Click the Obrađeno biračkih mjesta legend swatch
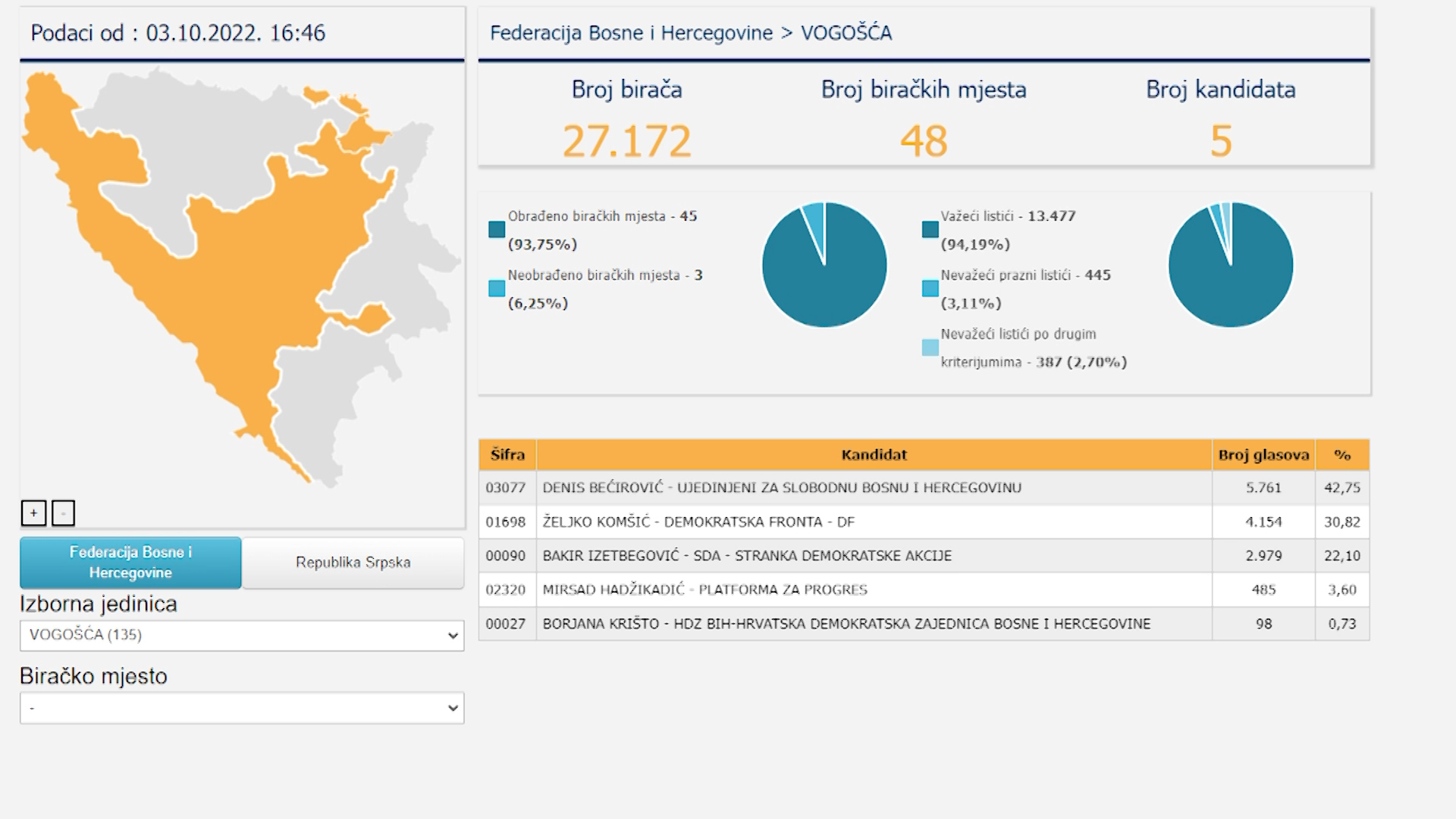1456x819 pixels. (x=497, y=230)
